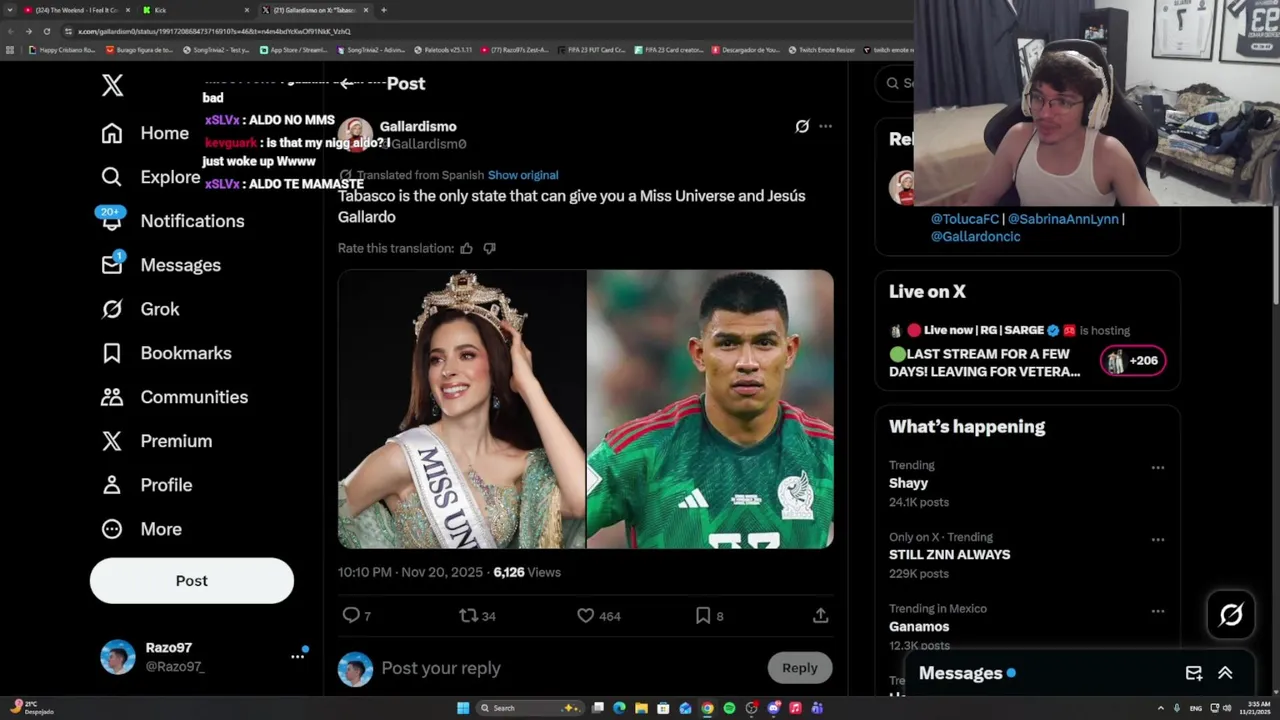
Task: Click the More circle icon
Action: [112, 529]
